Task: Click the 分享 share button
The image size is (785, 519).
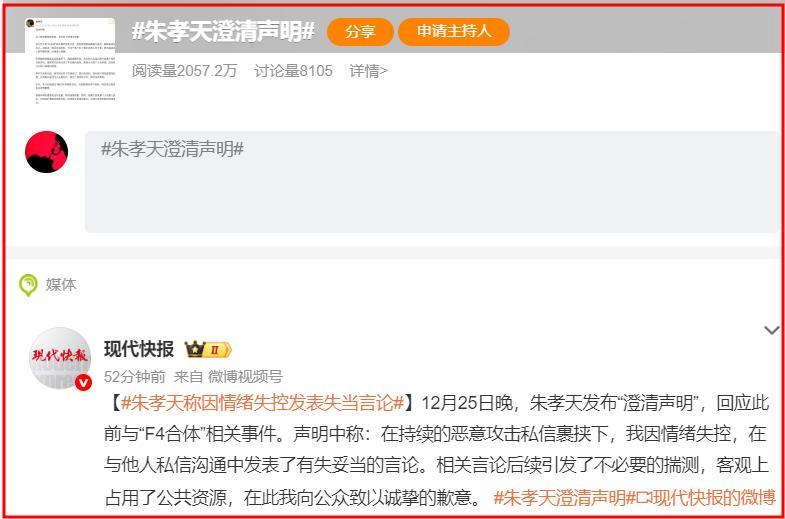Action: coord(360,32)
